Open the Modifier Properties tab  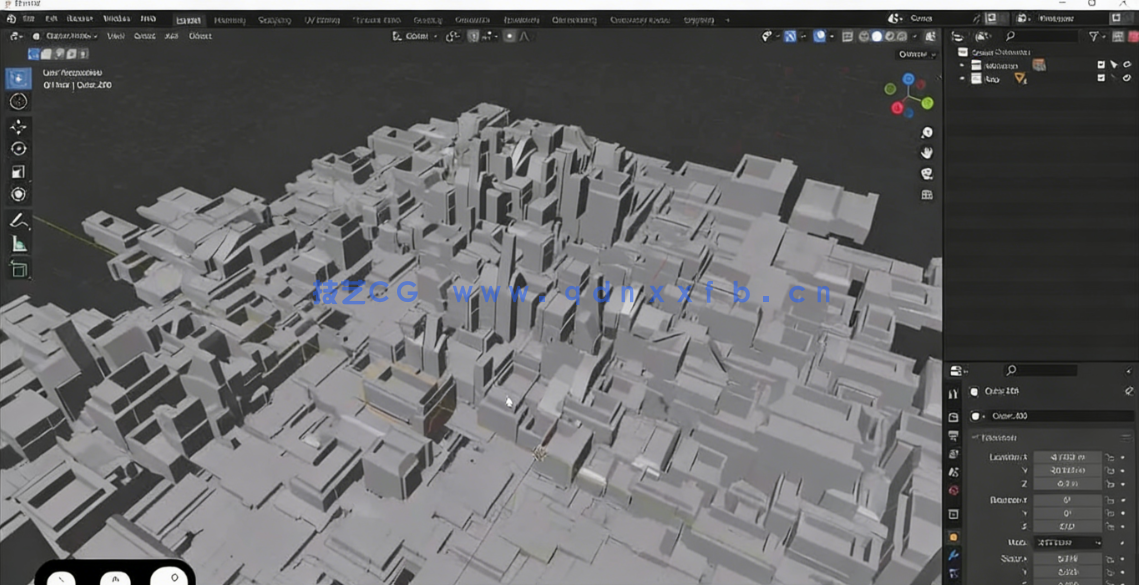[952, 555]
